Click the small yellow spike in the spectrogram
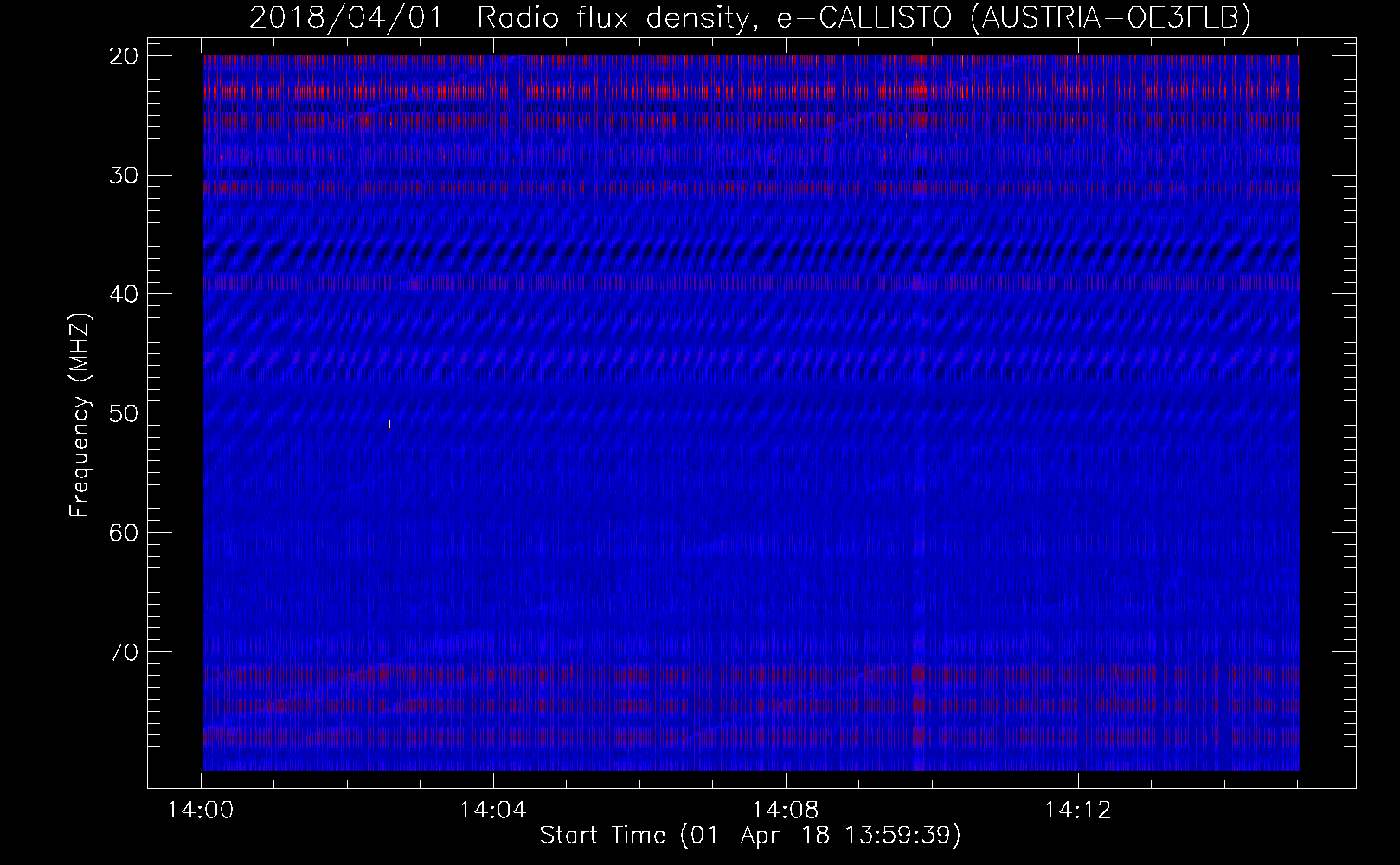 pyautogui.click(x=389, y=424)
